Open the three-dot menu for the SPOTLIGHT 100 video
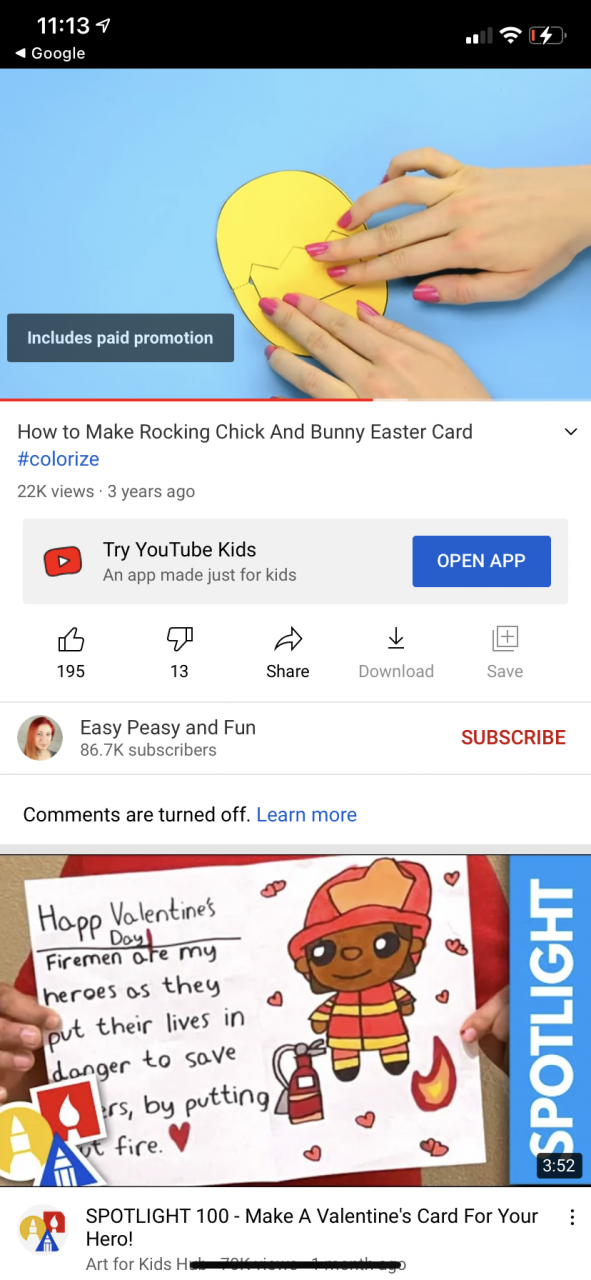The image size is (591, 1280). click(572, 1217)
